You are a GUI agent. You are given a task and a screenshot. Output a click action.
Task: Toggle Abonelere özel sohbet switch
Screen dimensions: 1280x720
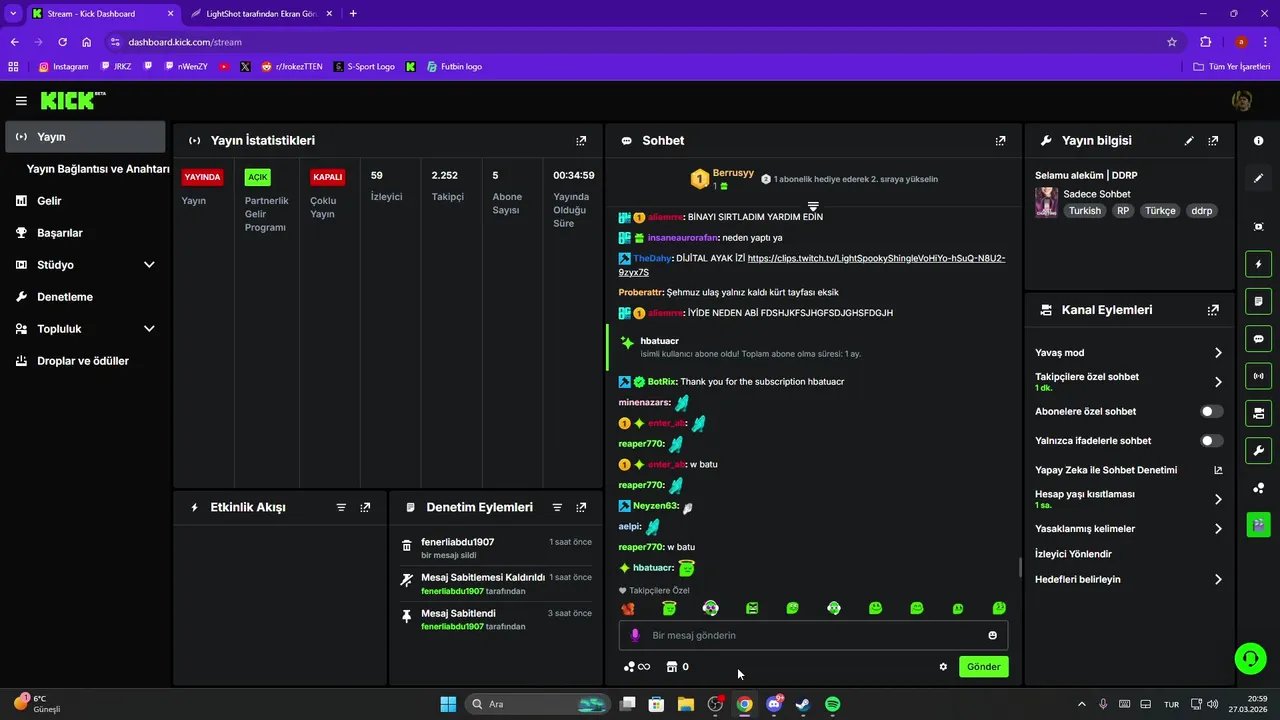[x=1211, y=412]
